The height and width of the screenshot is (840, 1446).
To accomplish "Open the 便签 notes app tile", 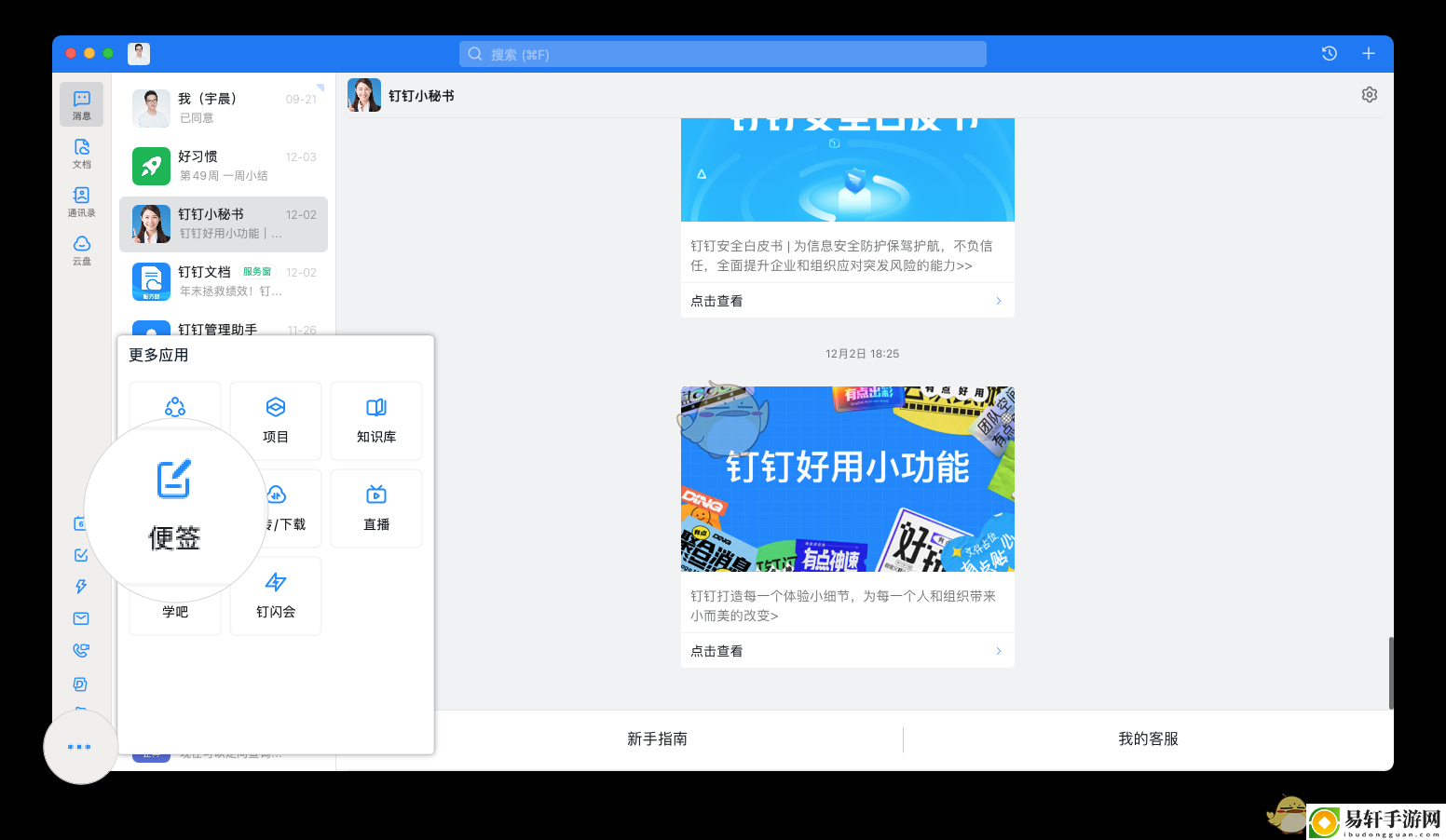I will [175, 508].
